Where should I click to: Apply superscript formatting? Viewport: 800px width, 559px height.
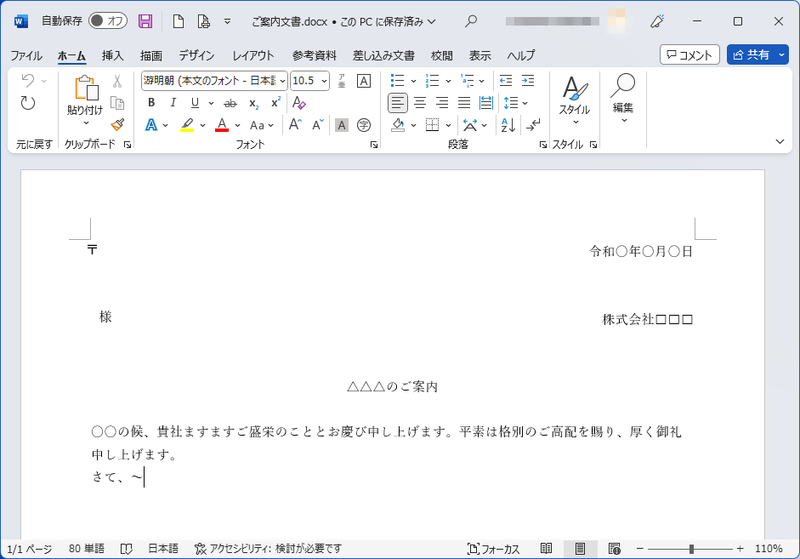click(276, 103)
